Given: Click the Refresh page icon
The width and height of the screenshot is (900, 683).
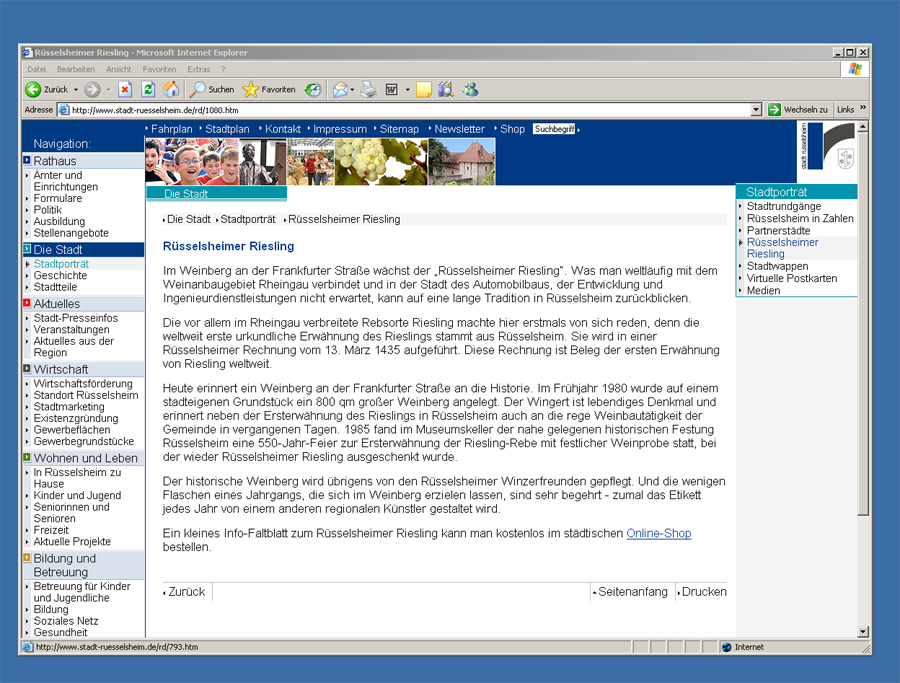Looking at the screenshot, I should click(148, 90).
